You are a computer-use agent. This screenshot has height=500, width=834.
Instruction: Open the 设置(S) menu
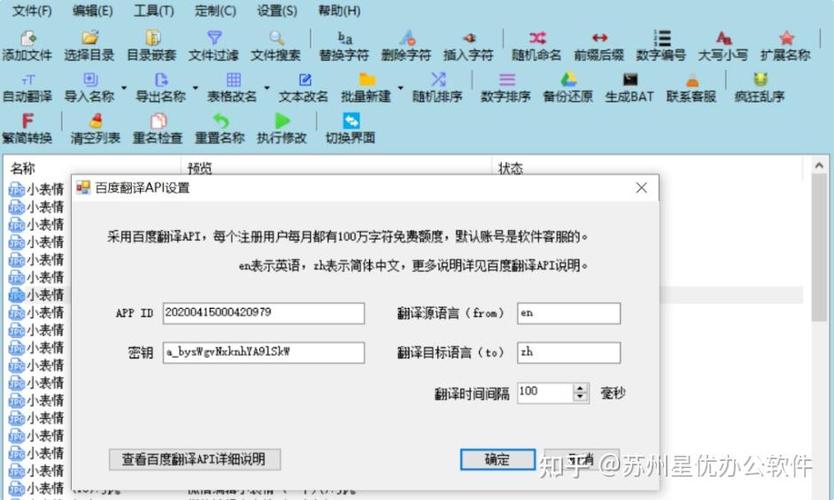tap(277, 11)
